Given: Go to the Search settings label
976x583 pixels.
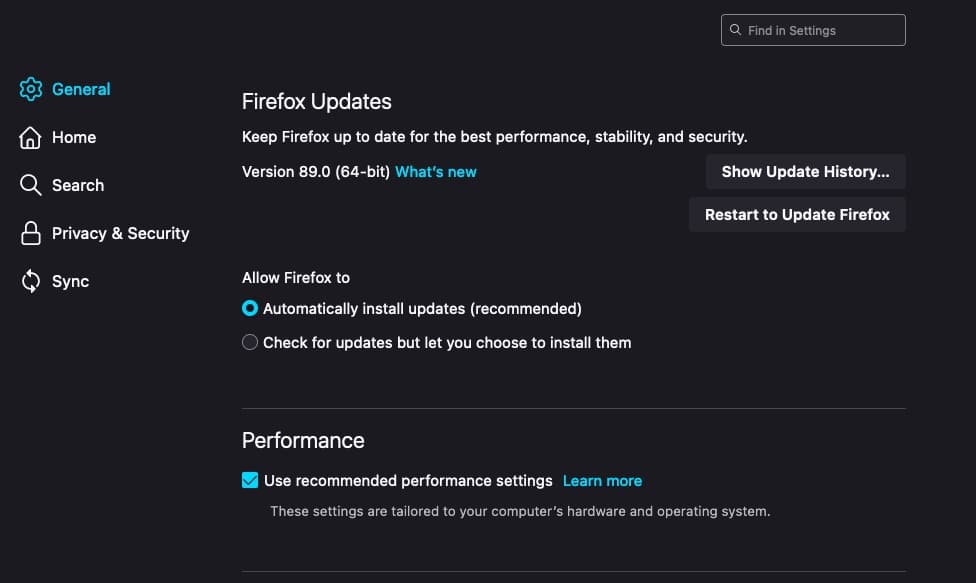Looking at the screenshot, I should [78, 185].
